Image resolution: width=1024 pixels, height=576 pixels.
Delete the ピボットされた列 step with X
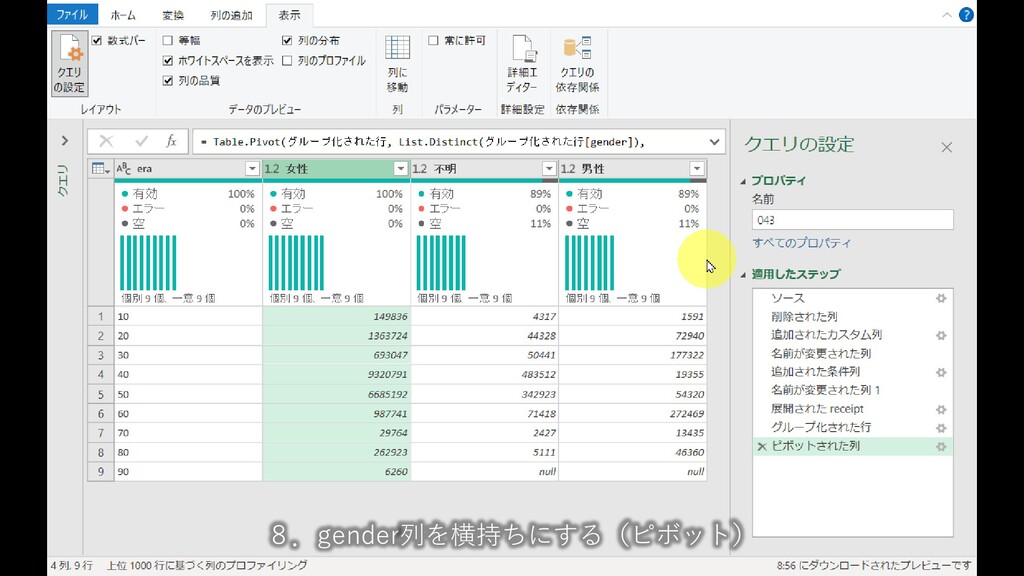click(761, 447)
